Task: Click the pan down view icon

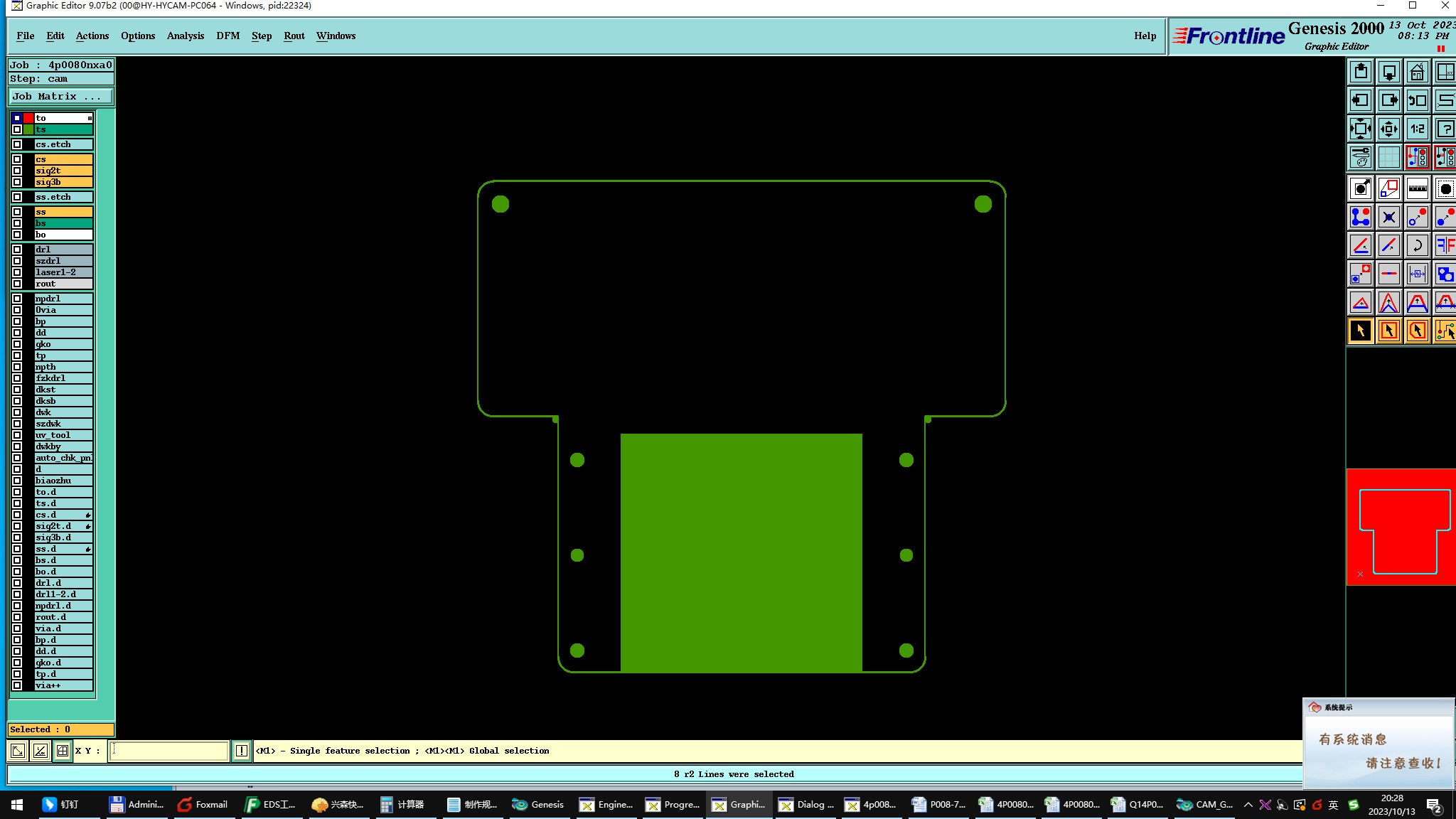Action: (1389, 72)
